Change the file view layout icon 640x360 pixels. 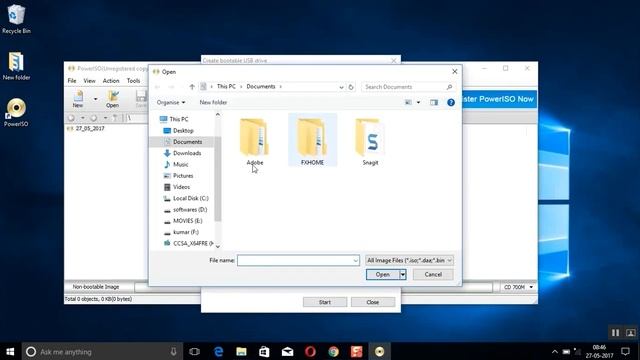[x=408, y=102]
